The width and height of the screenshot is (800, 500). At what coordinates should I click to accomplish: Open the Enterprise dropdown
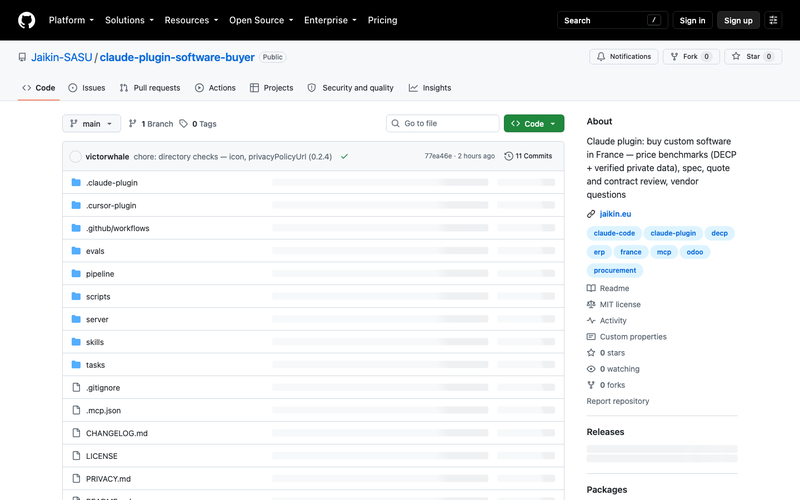(x=330, y=20)
